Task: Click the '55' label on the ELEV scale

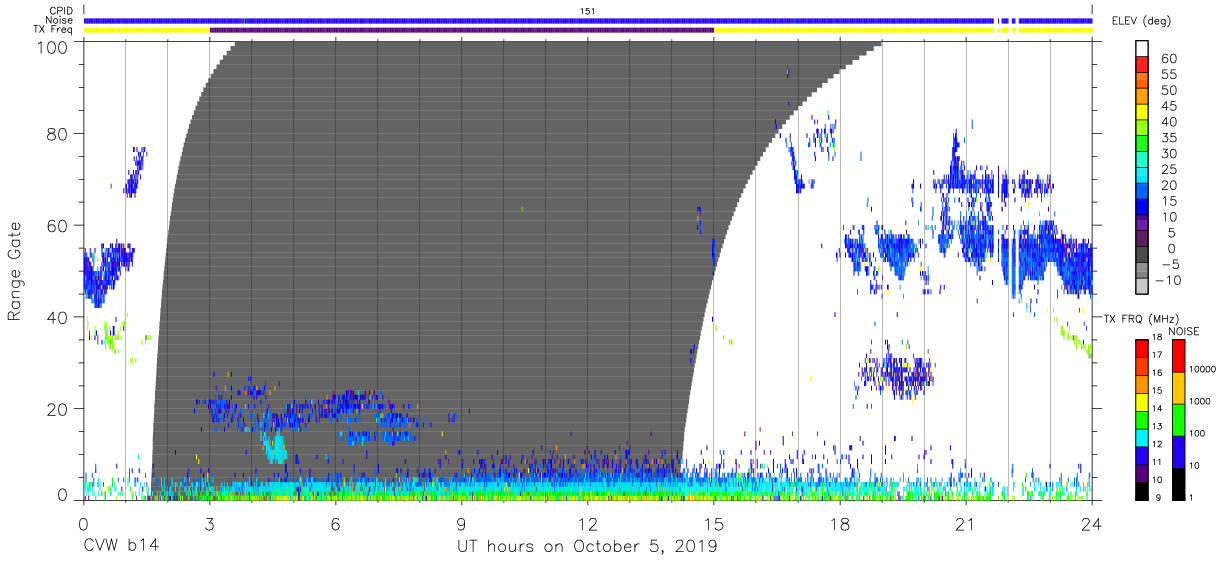Action: click(x=1168, y=75)
